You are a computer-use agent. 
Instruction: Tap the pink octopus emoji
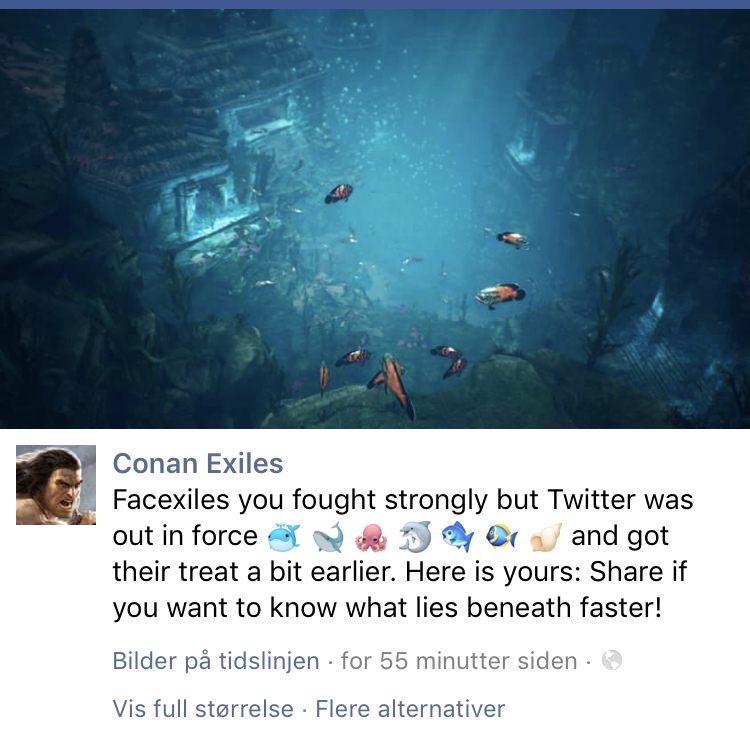tap(371, 538)
